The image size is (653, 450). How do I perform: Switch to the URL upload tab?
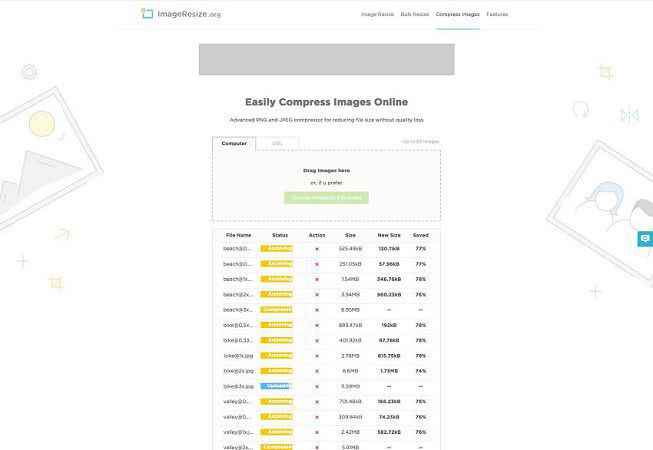pyautogui.click(x=277, y=143)
